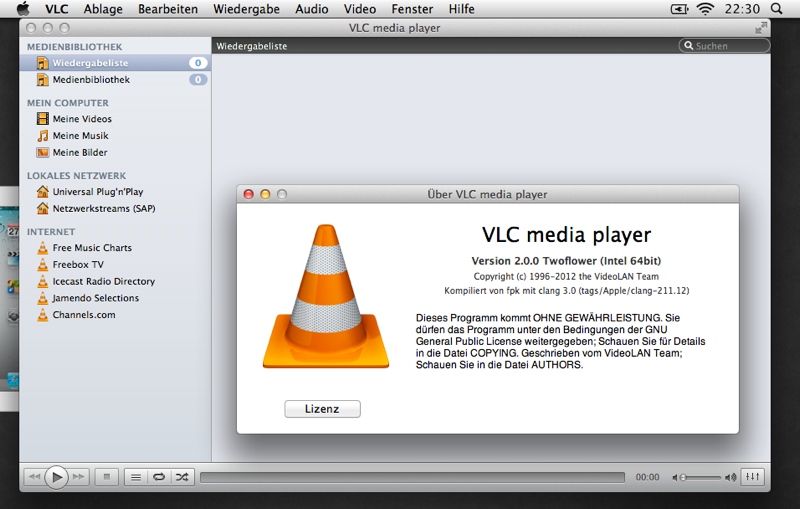Skip to next track button
The image size is (800, 509).
pos(79,477)
